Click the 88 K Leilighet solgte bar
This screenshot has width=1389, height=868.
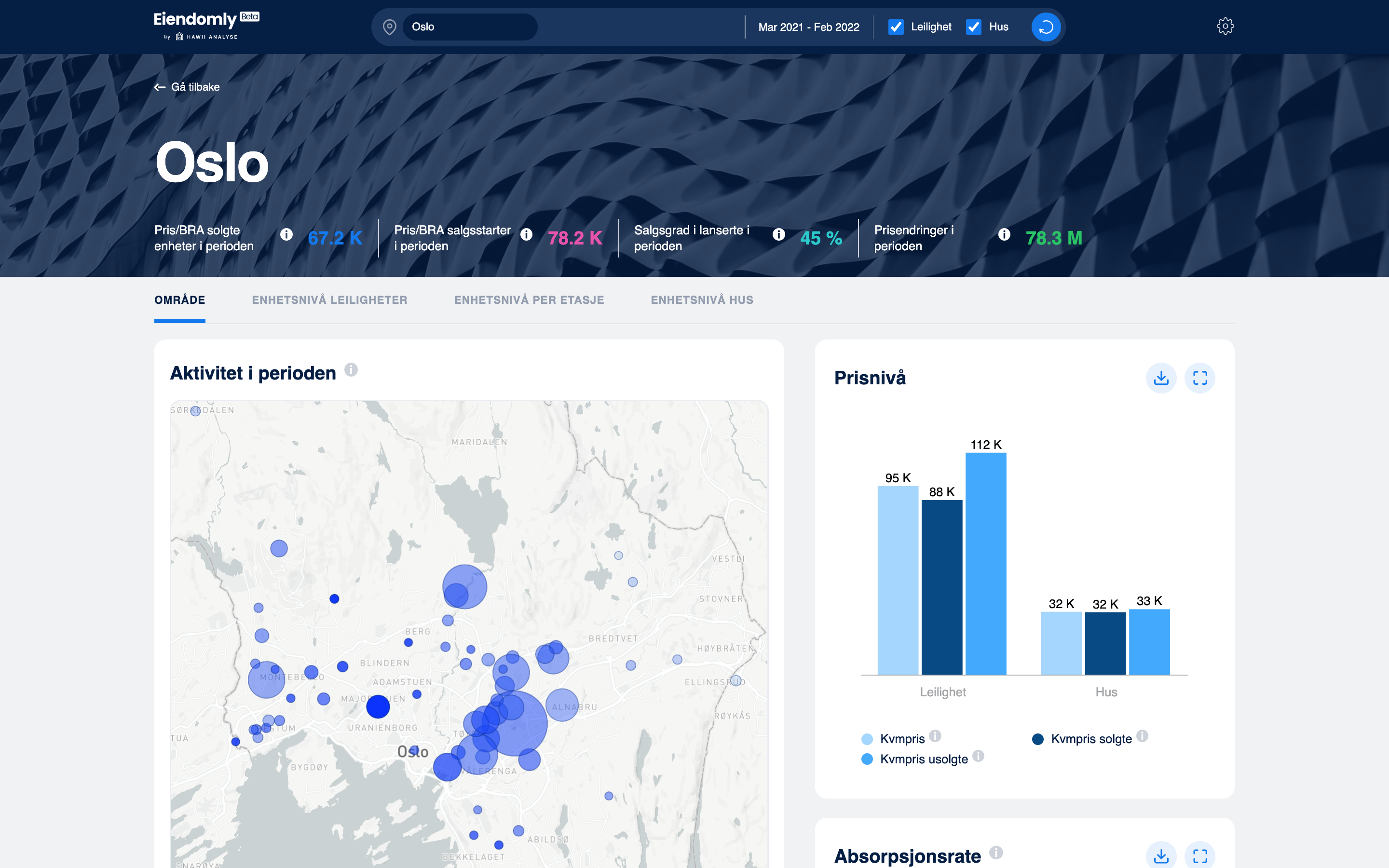(x=942, y=587)
